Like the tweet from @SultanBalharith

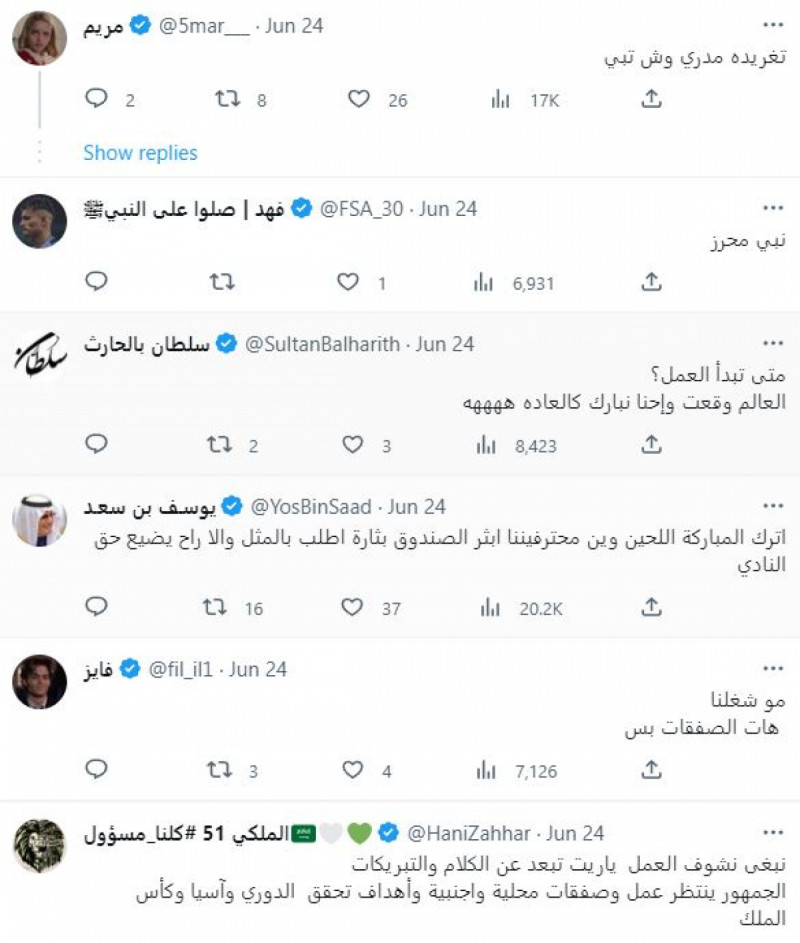353,444
